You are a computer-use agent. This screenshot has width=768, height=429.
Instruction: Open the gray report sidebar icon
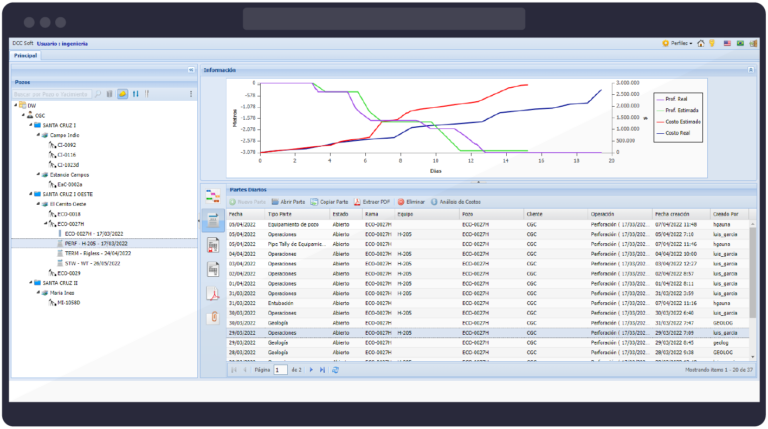pos(213,269)
